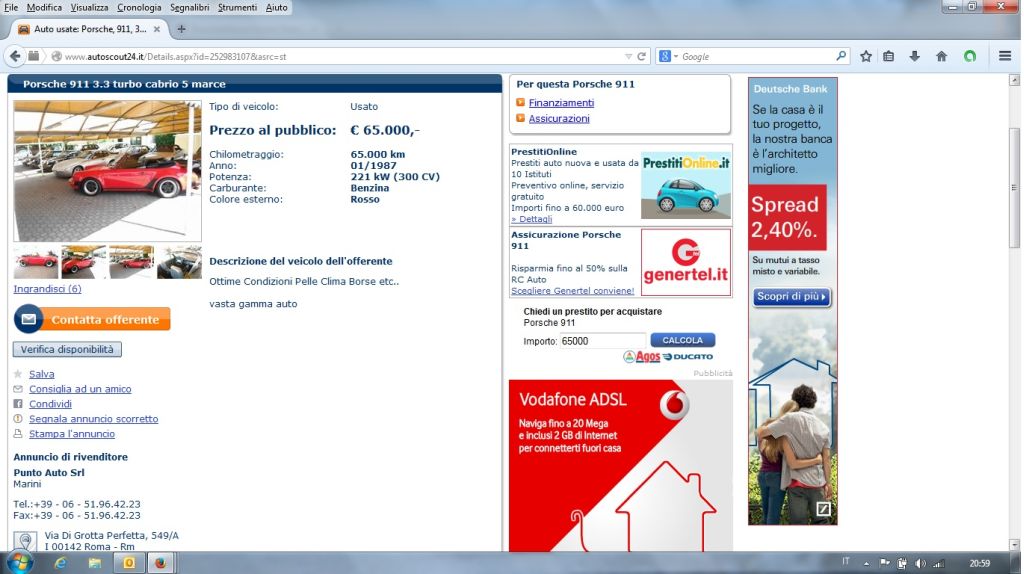
Task: Select the first car thumbnail
Action: (x=36, y=262)
